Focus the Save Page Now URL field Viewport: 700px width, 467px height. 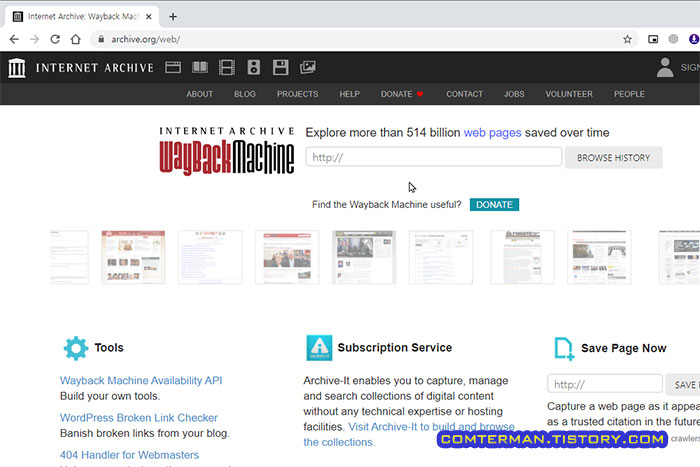(x=604, y=384)
